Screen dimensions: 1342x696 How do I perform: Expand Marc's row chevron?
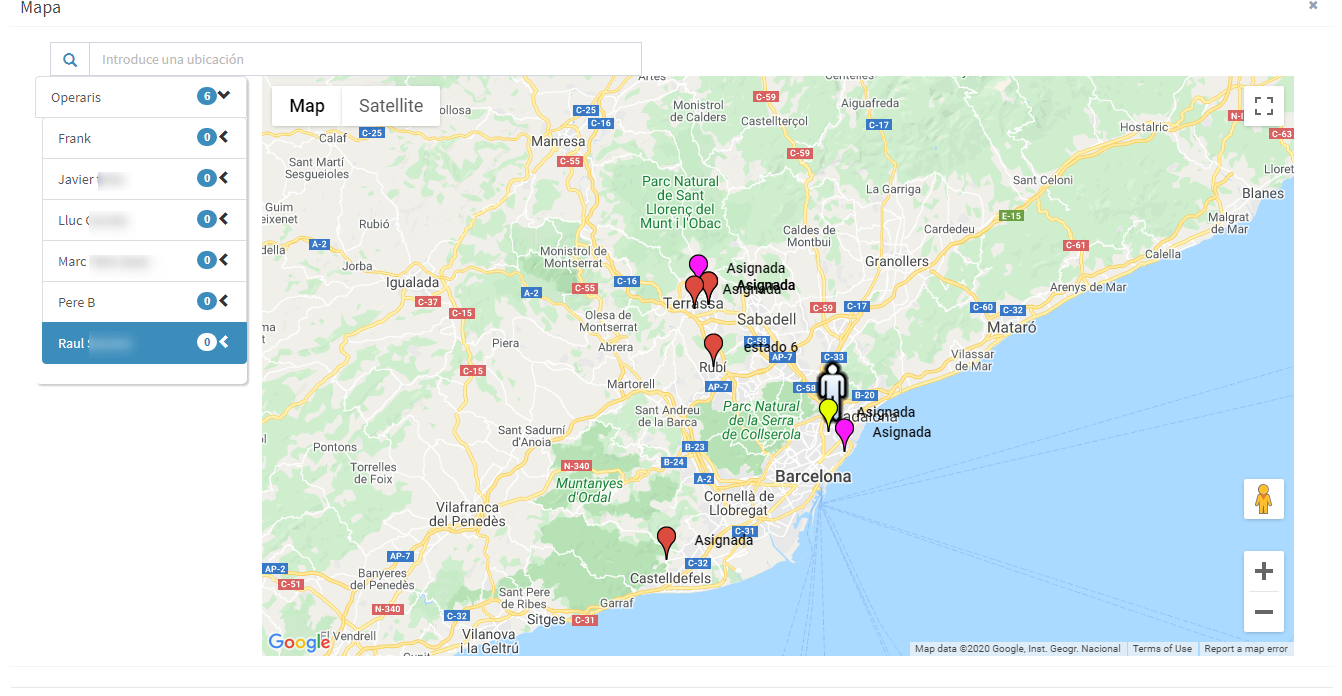224,260
